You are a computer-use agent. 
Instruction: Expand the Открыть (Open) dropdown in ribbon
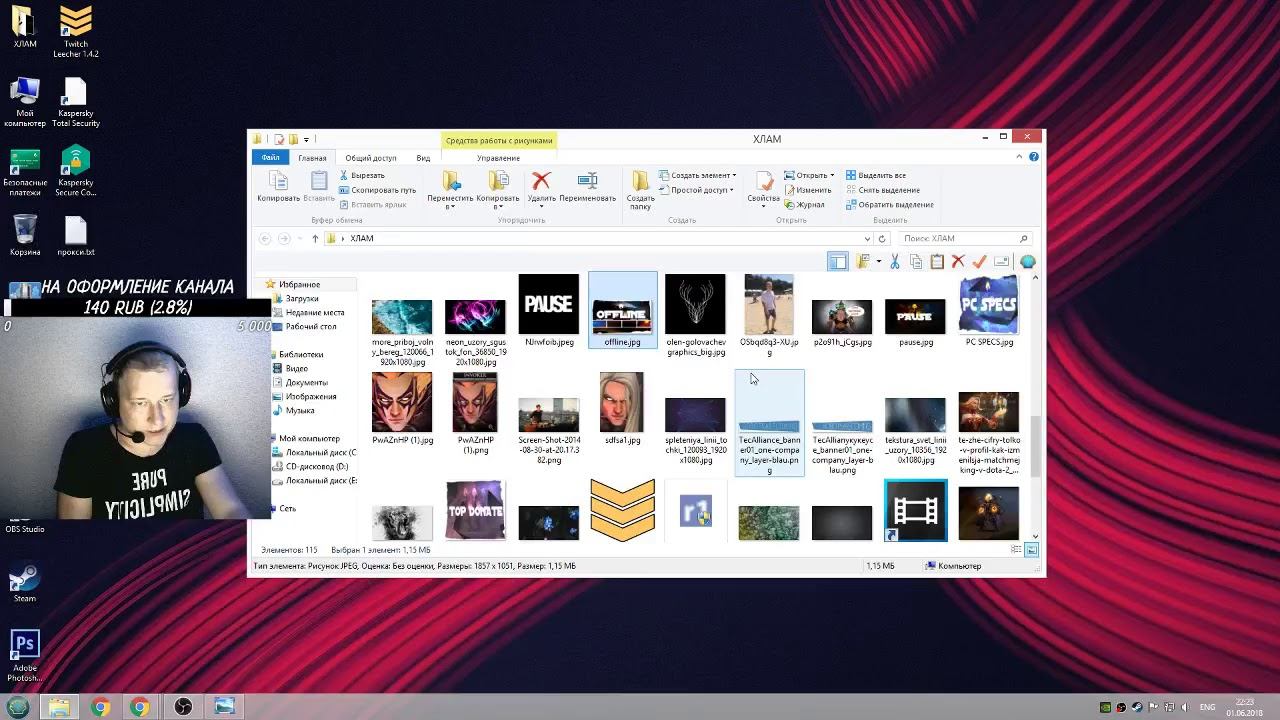(x=809, y=175)
